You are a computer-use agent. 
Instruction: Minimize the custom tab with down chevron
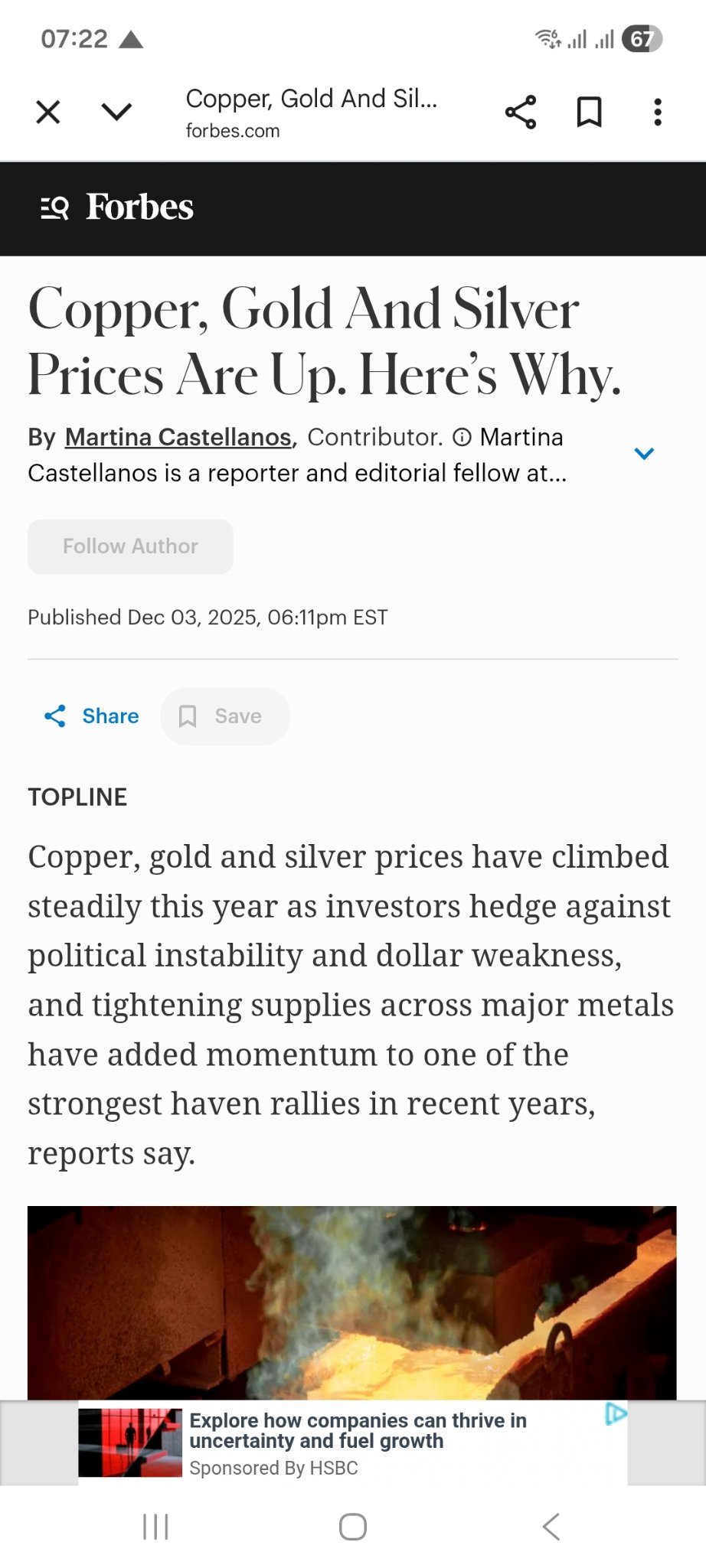click(x=116, y=112)
